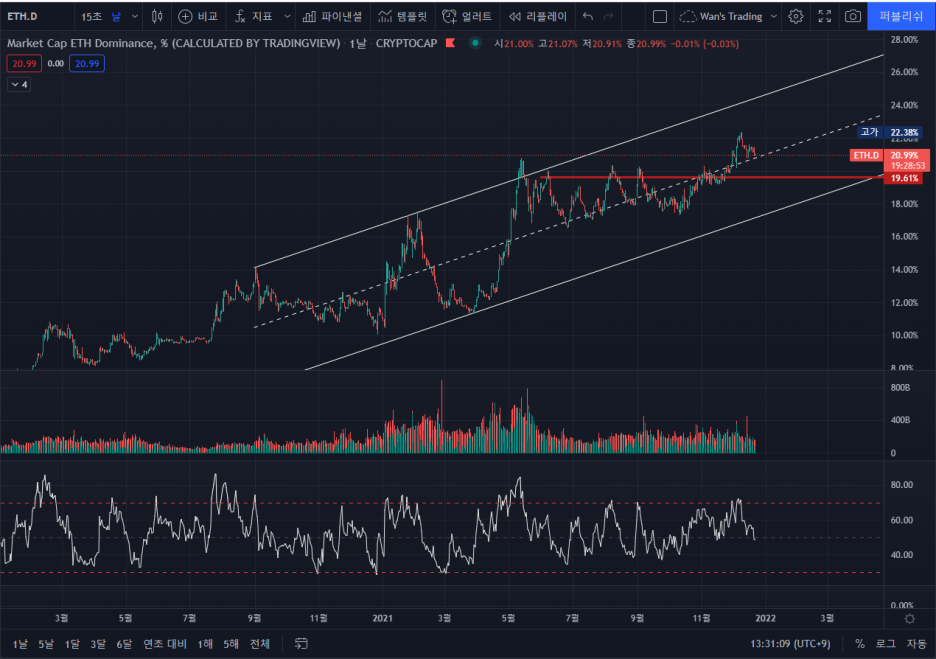
Task: Open the ETH.D symbol search
Action: tap(23, 17)
